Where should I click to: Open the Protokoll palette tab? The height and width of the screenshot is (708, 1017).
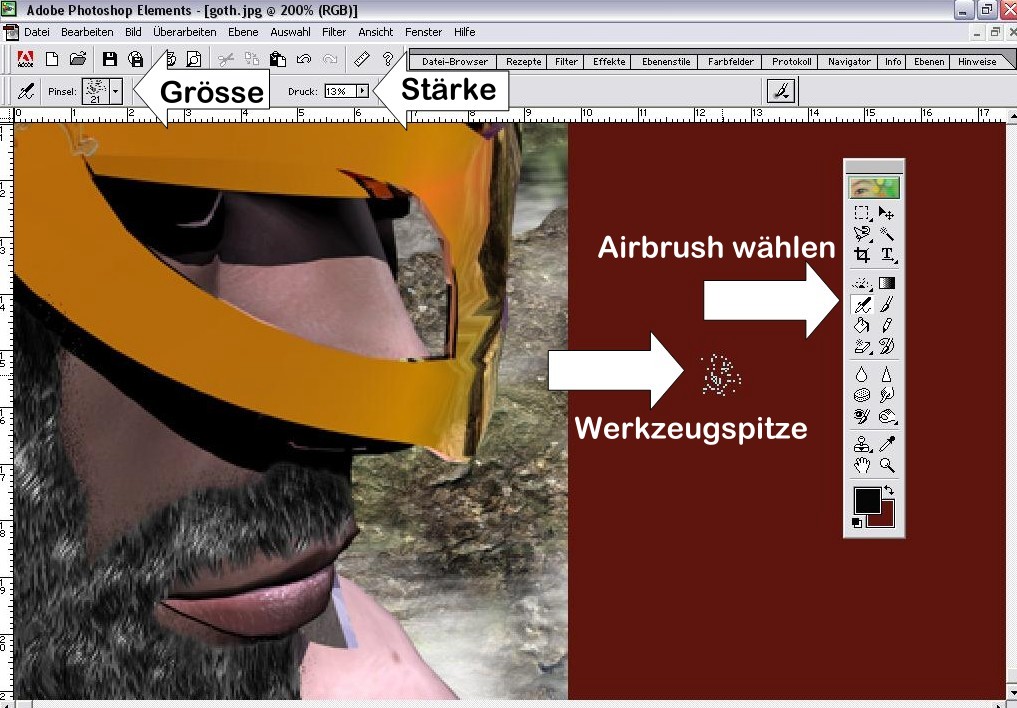[791, 62]
